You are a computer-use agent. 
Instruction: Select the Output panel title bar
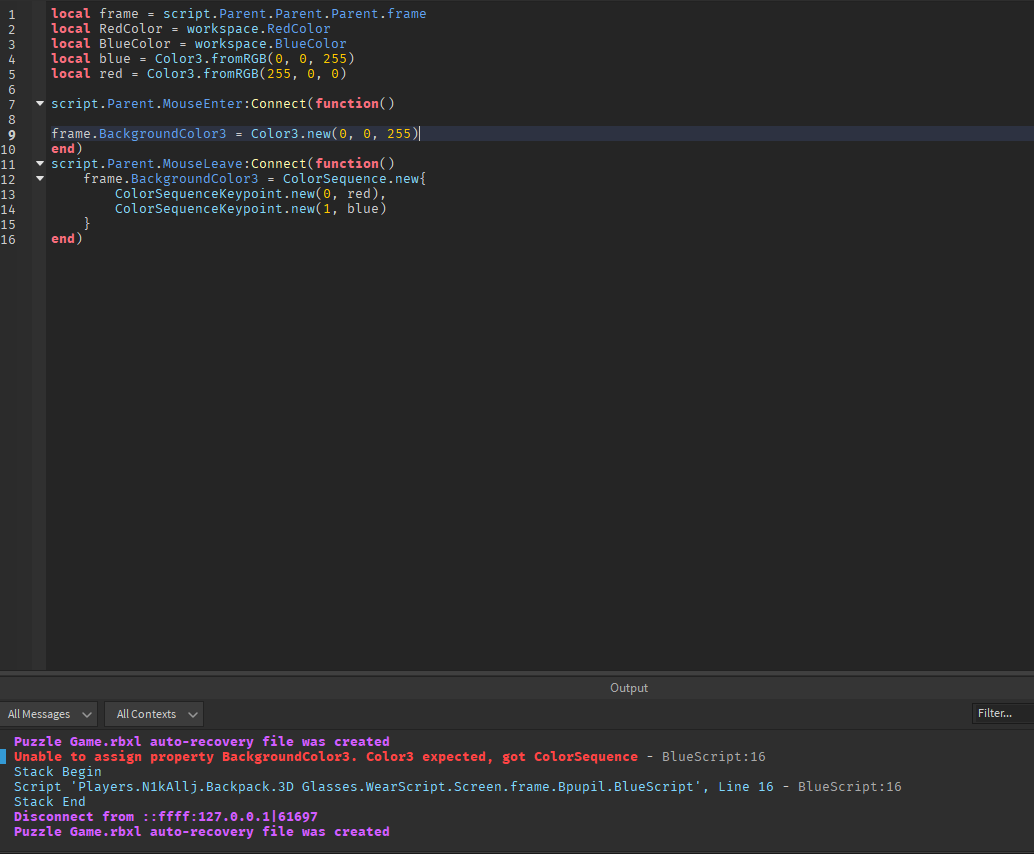628,687
